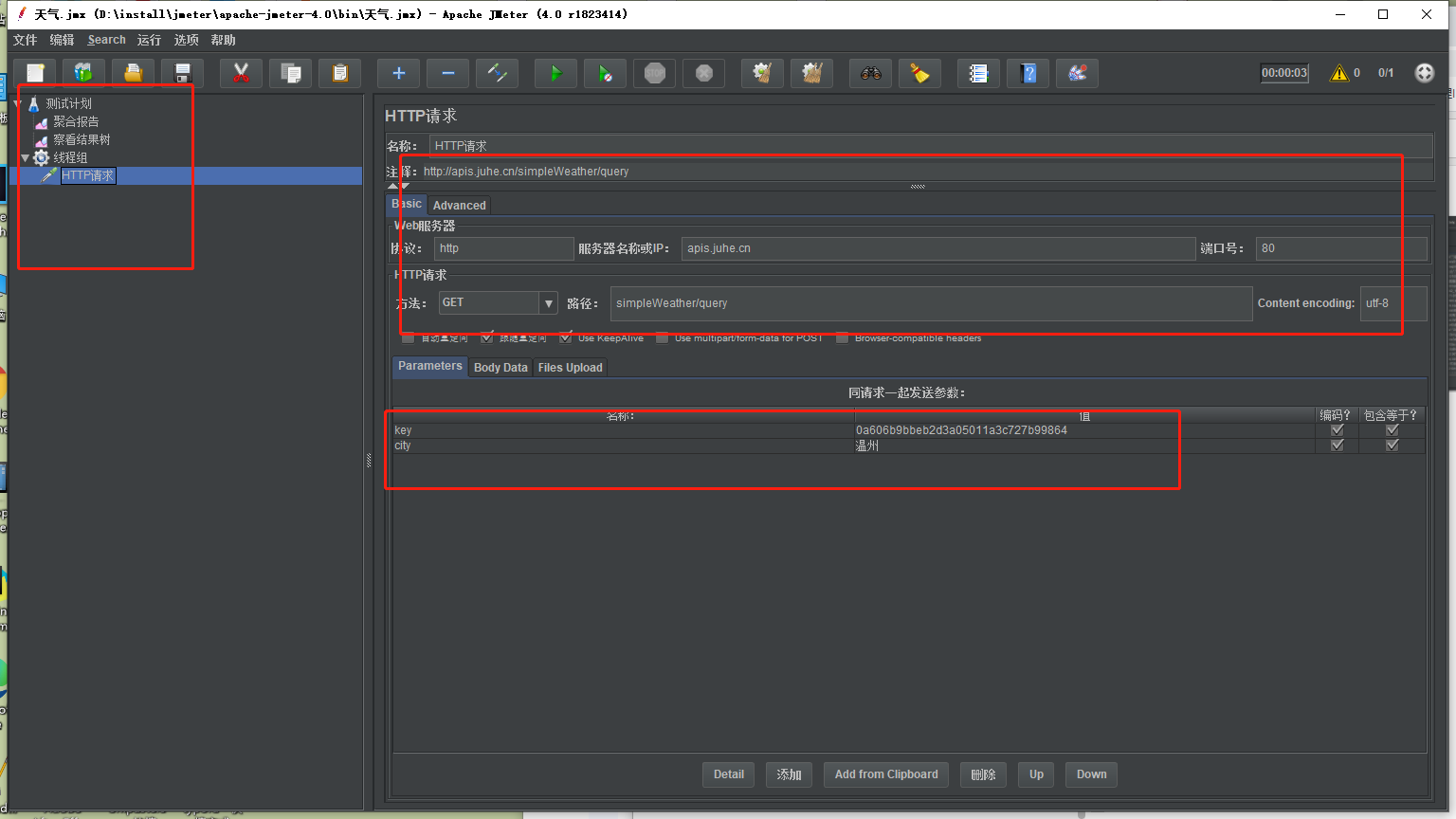Open the Function Helper list icon
Viewport: 1456px width, 819px height.
[978, 73]
